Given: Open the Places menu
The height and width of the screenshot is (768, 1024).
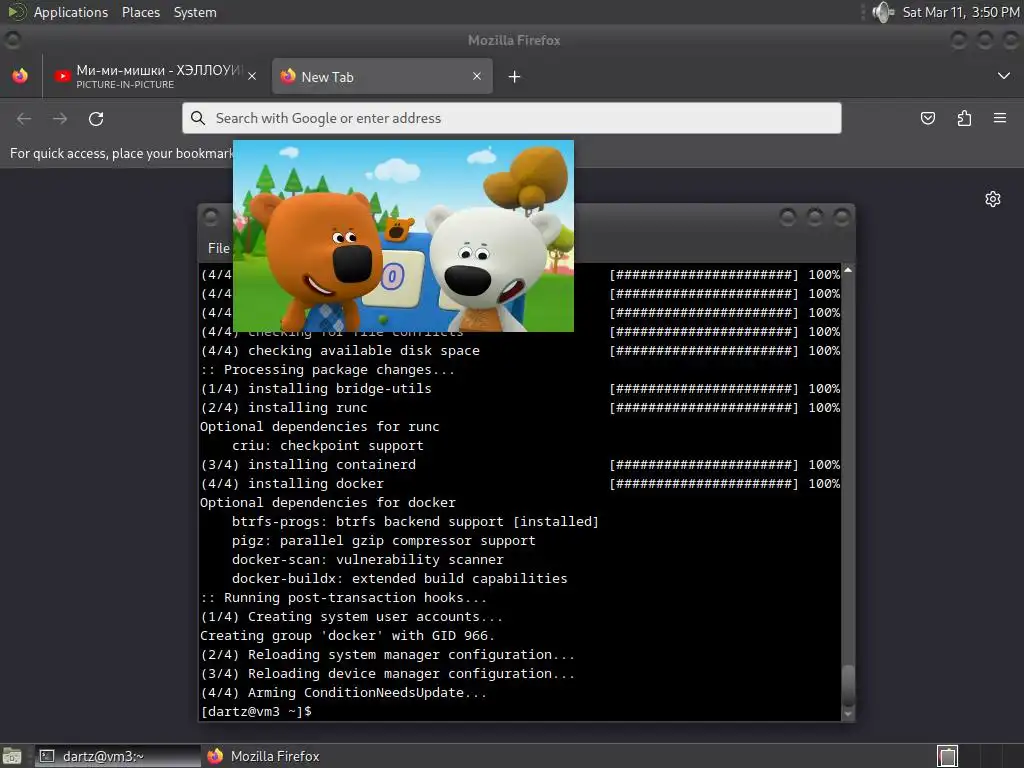Looking at the screenshot, I should [x=141, y=12].
